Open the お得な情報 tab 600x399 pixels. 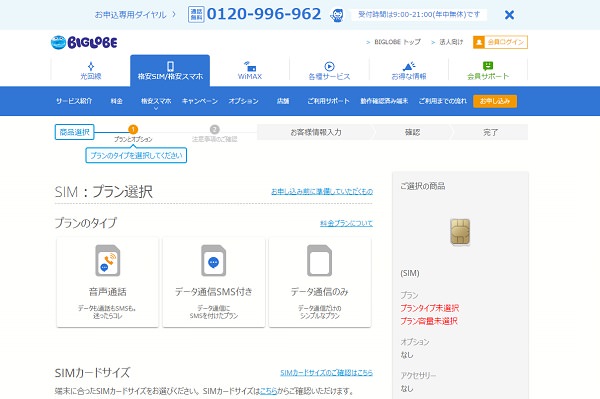pos(409,70)
